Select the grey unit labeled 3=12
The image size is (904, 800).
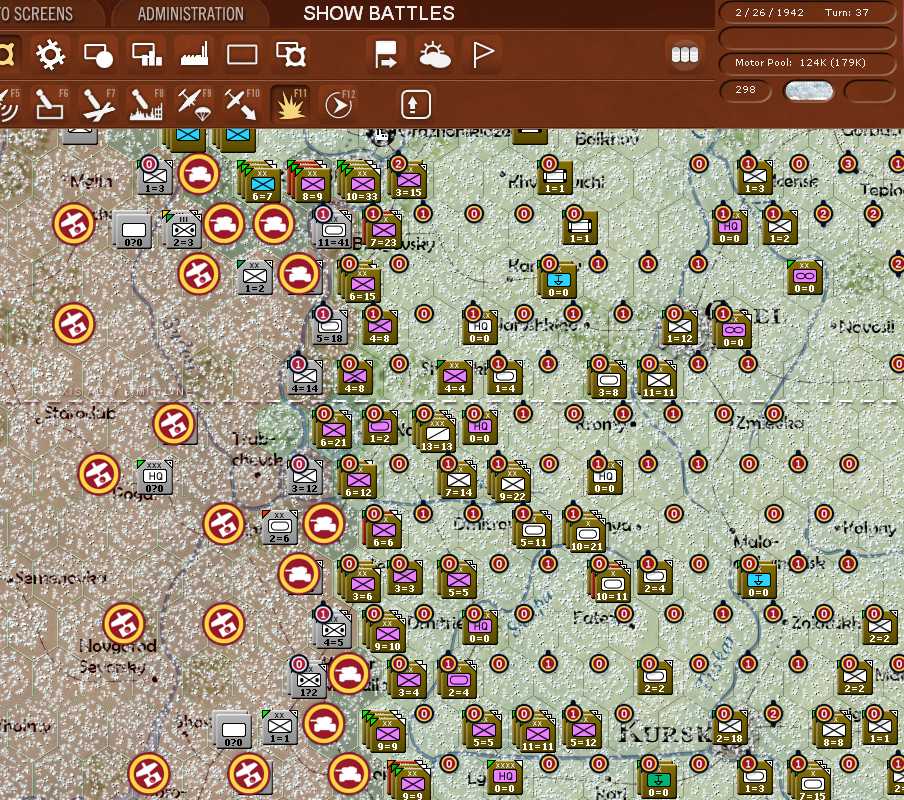point(305,478)
